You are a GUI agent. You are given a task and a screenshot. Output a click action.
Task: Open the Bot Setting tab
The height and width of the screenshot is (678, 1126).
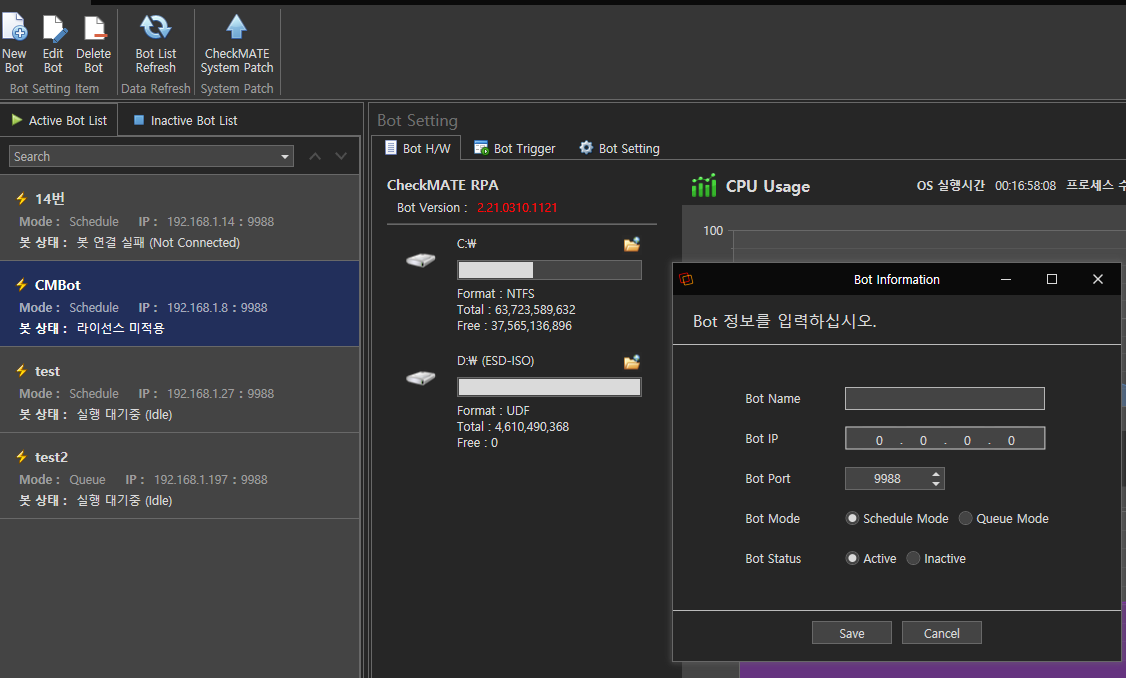coord(620,149)
